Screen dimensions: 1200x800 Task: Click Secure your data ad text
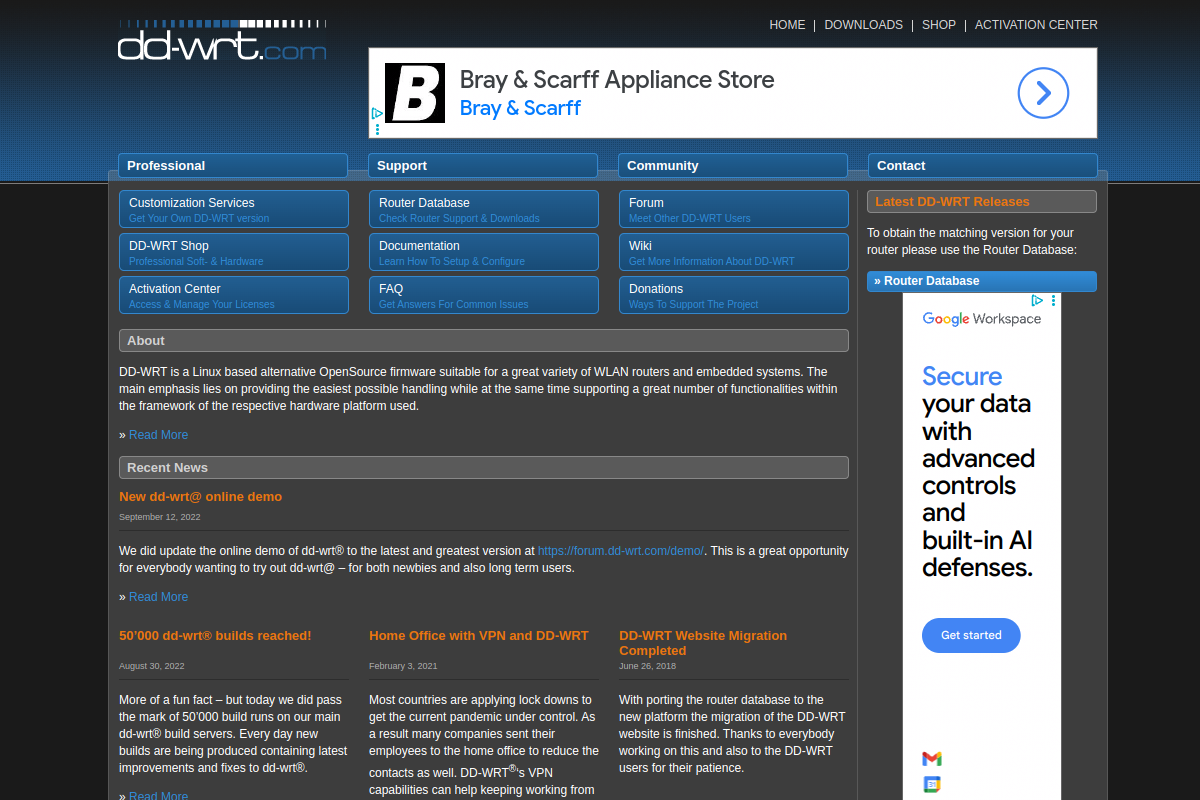[978, 472]
